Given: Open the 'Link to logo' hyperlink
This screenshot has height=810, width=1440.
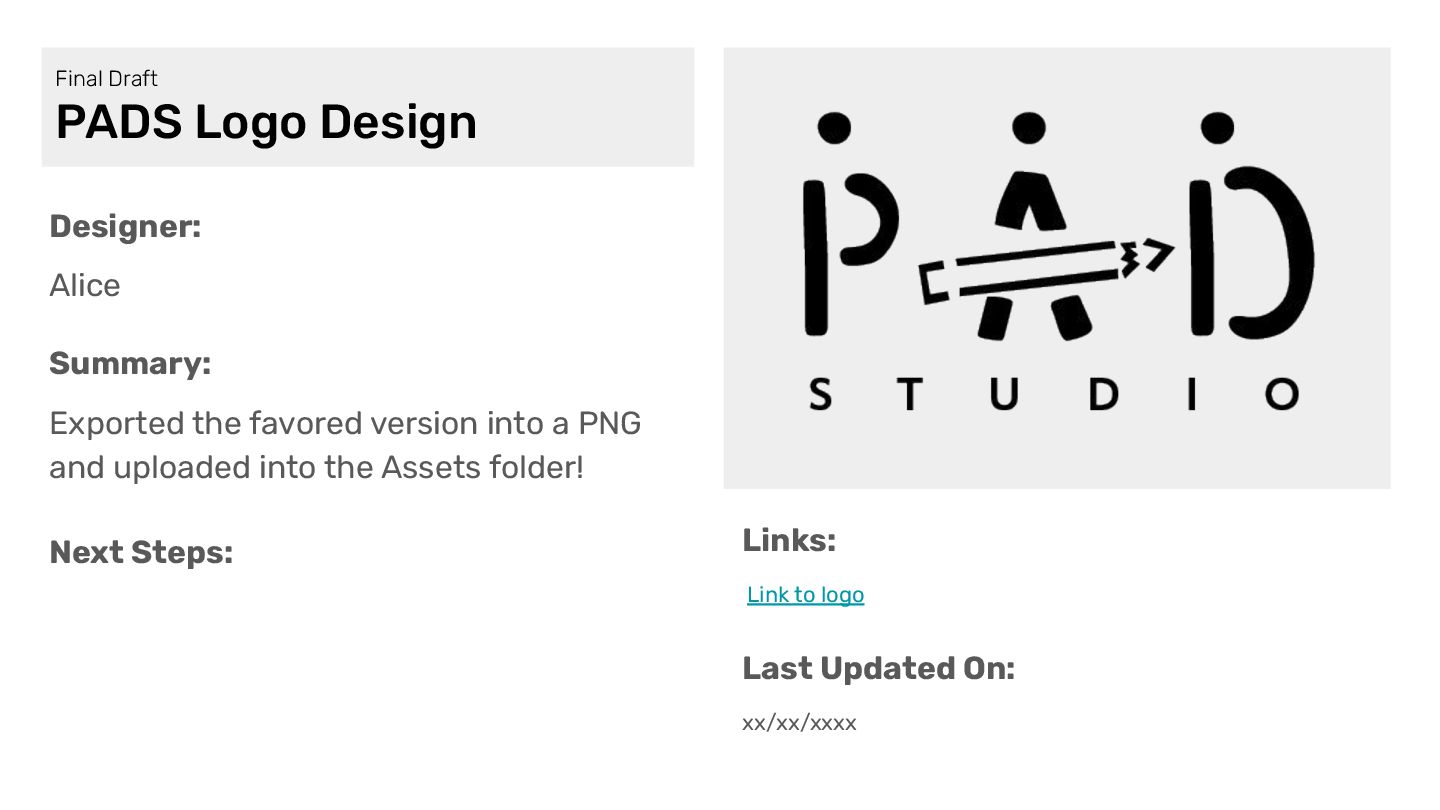Looking at the screenshot, I should 805,595.
